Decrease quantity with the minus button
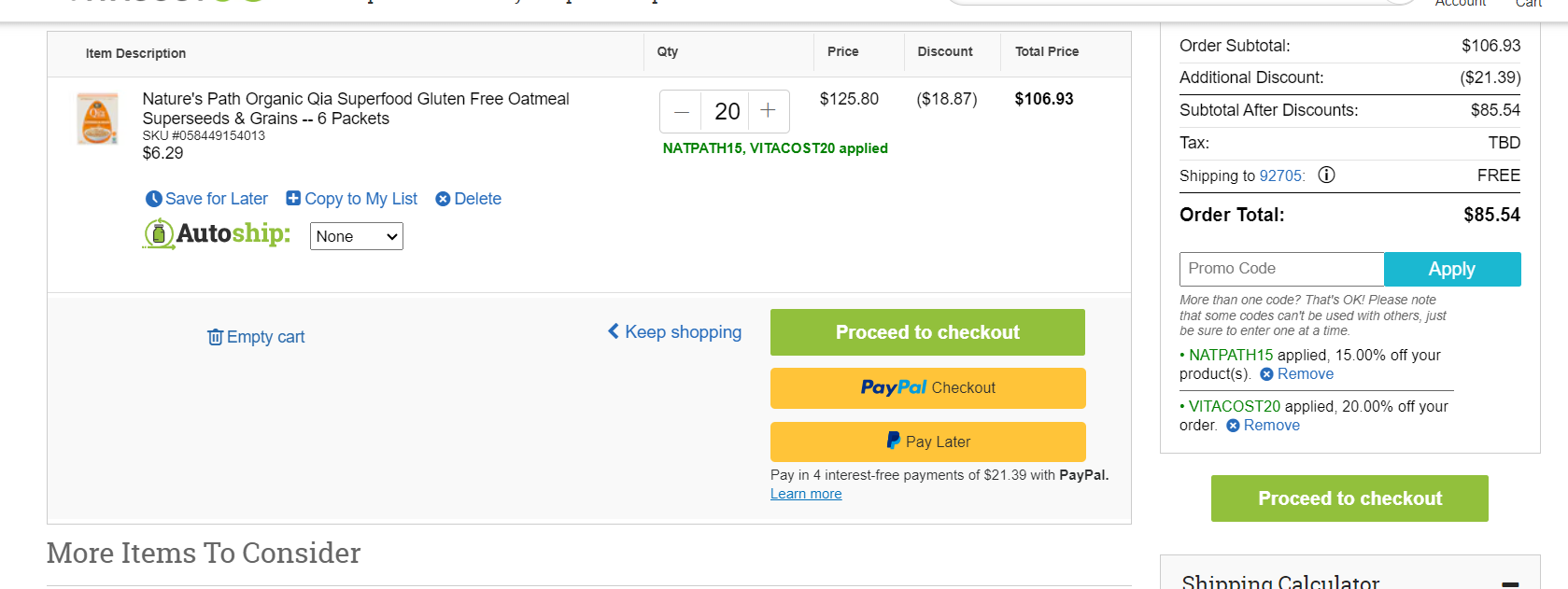 [682, 112]
